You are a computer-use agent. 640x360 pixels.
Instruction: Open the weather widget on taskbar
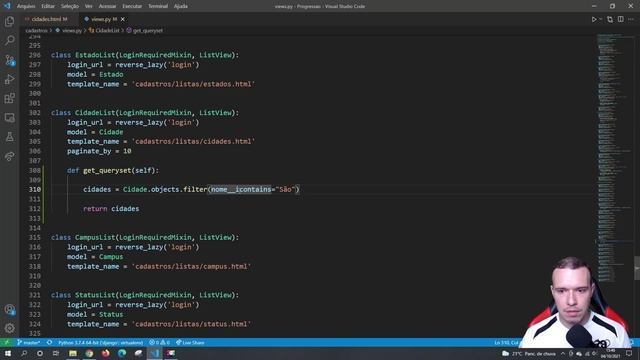529,353
